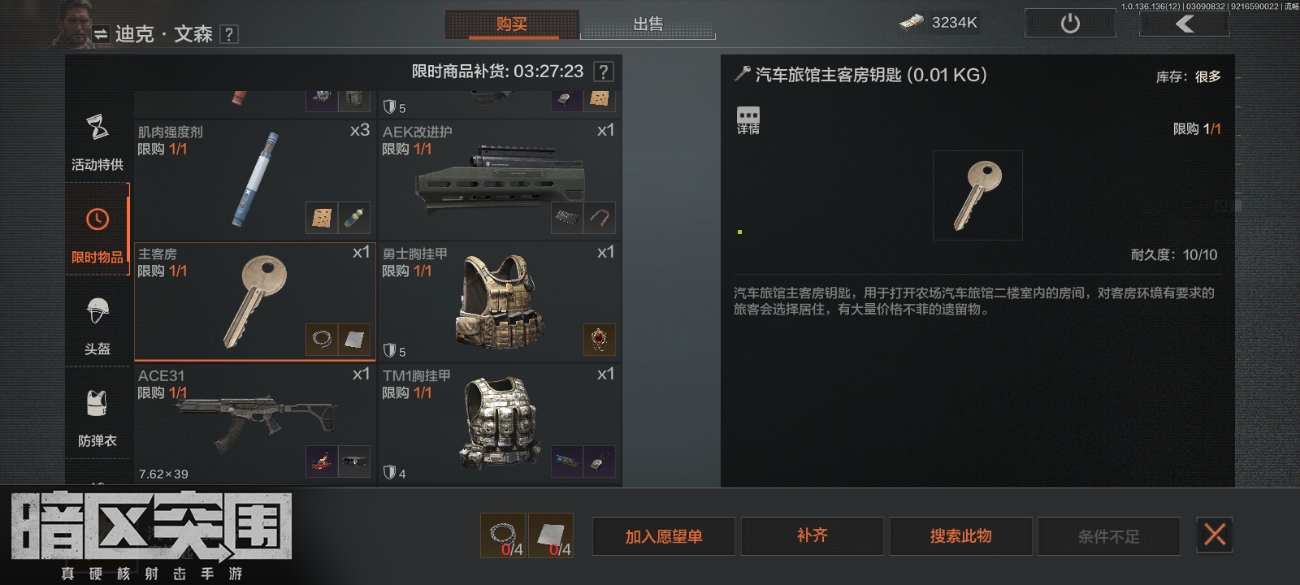Click the power icon button at top
1300x585 pixels.
[1070, 23]
